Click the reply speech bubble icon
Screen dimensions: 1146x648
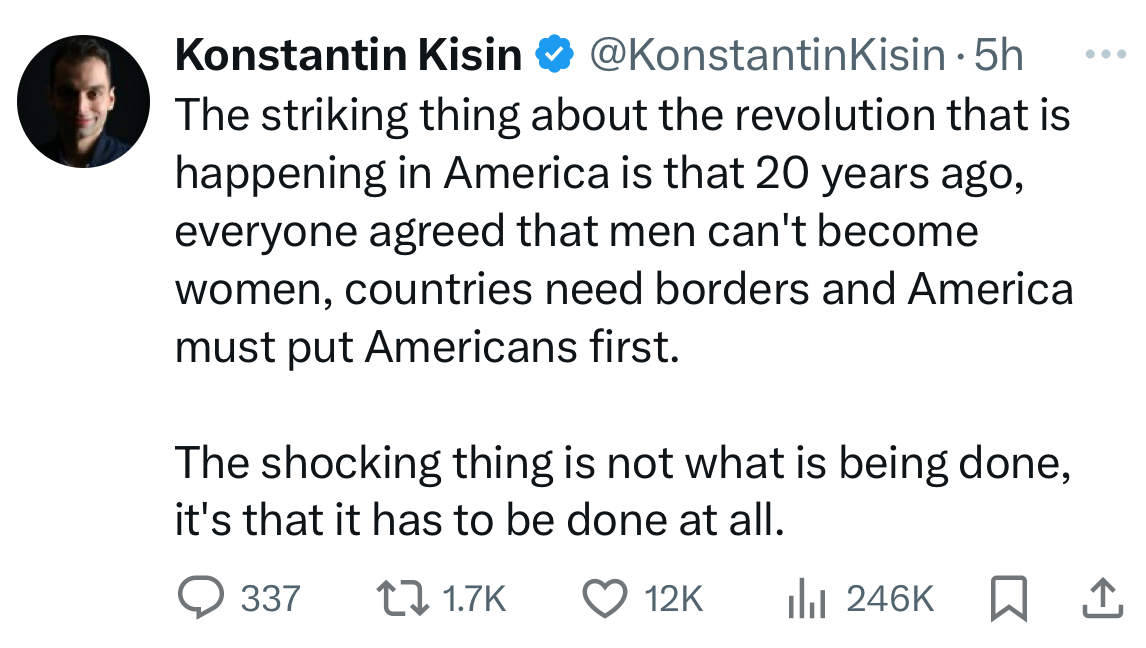[199, 598]
